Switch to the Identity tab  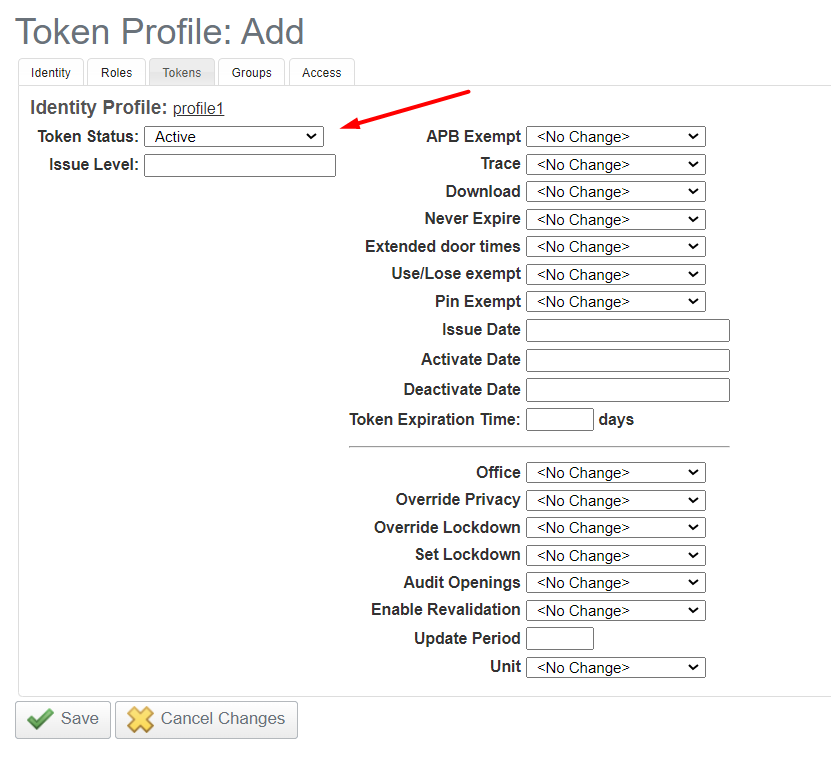click(x=50, y=72)
